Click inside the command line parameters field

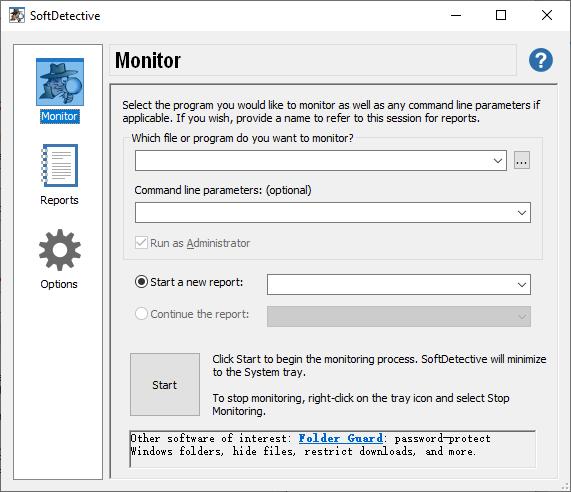click(x=324, y=213)
